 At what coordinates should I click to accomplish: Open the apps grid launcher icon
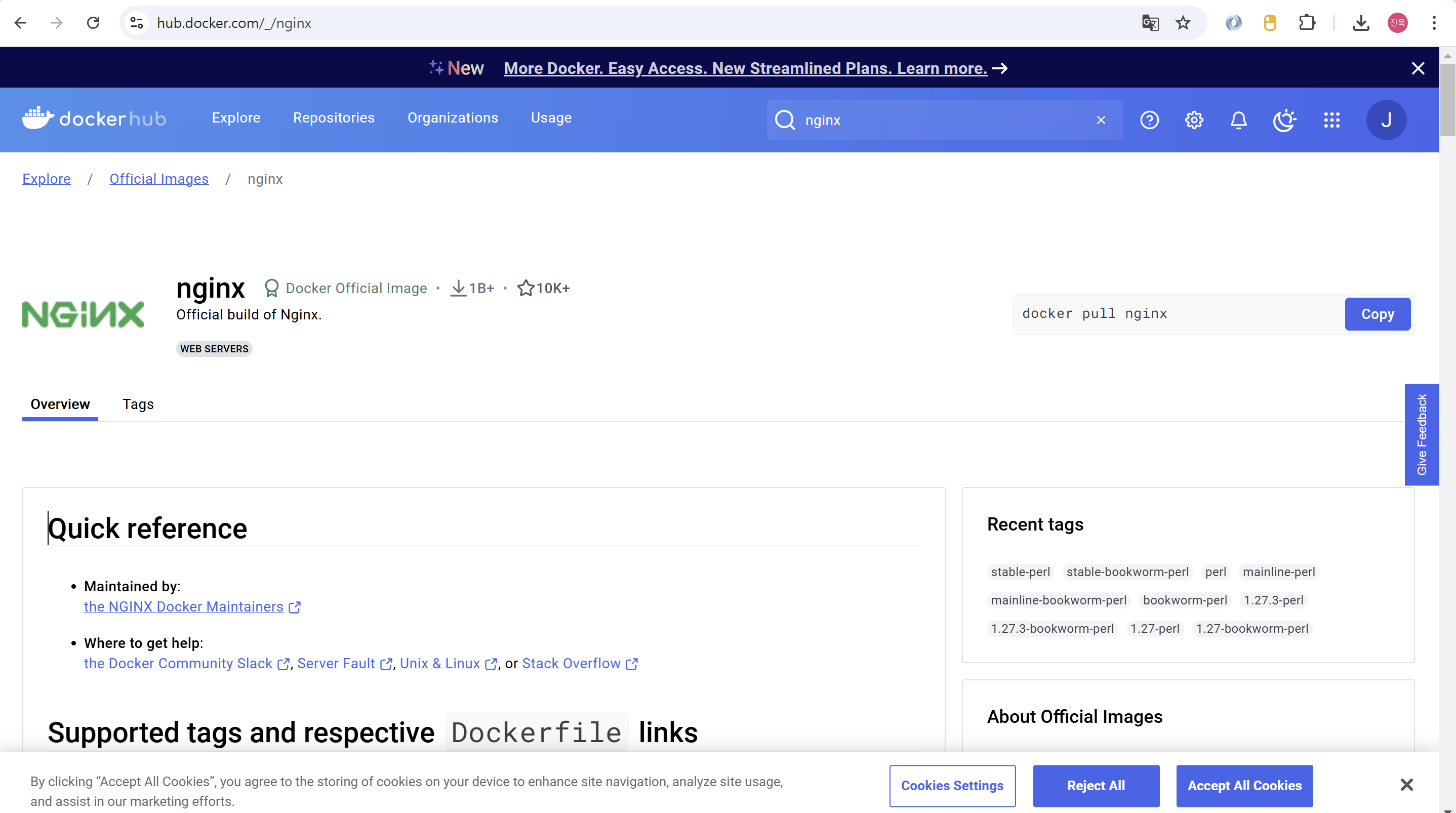pos(1331,120)
